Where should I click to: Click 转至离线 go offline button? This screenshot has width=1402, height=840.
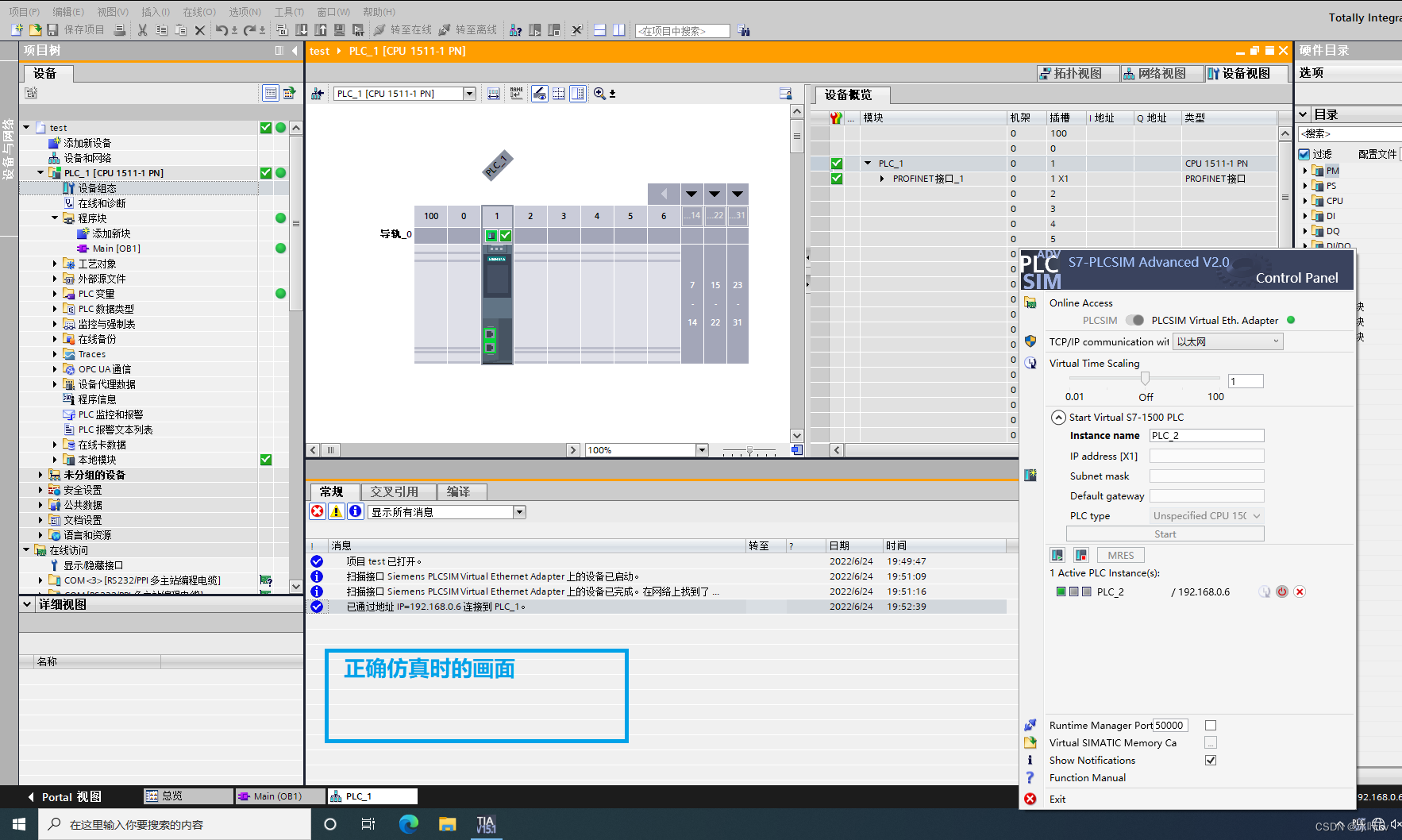[x=468, y=30]
